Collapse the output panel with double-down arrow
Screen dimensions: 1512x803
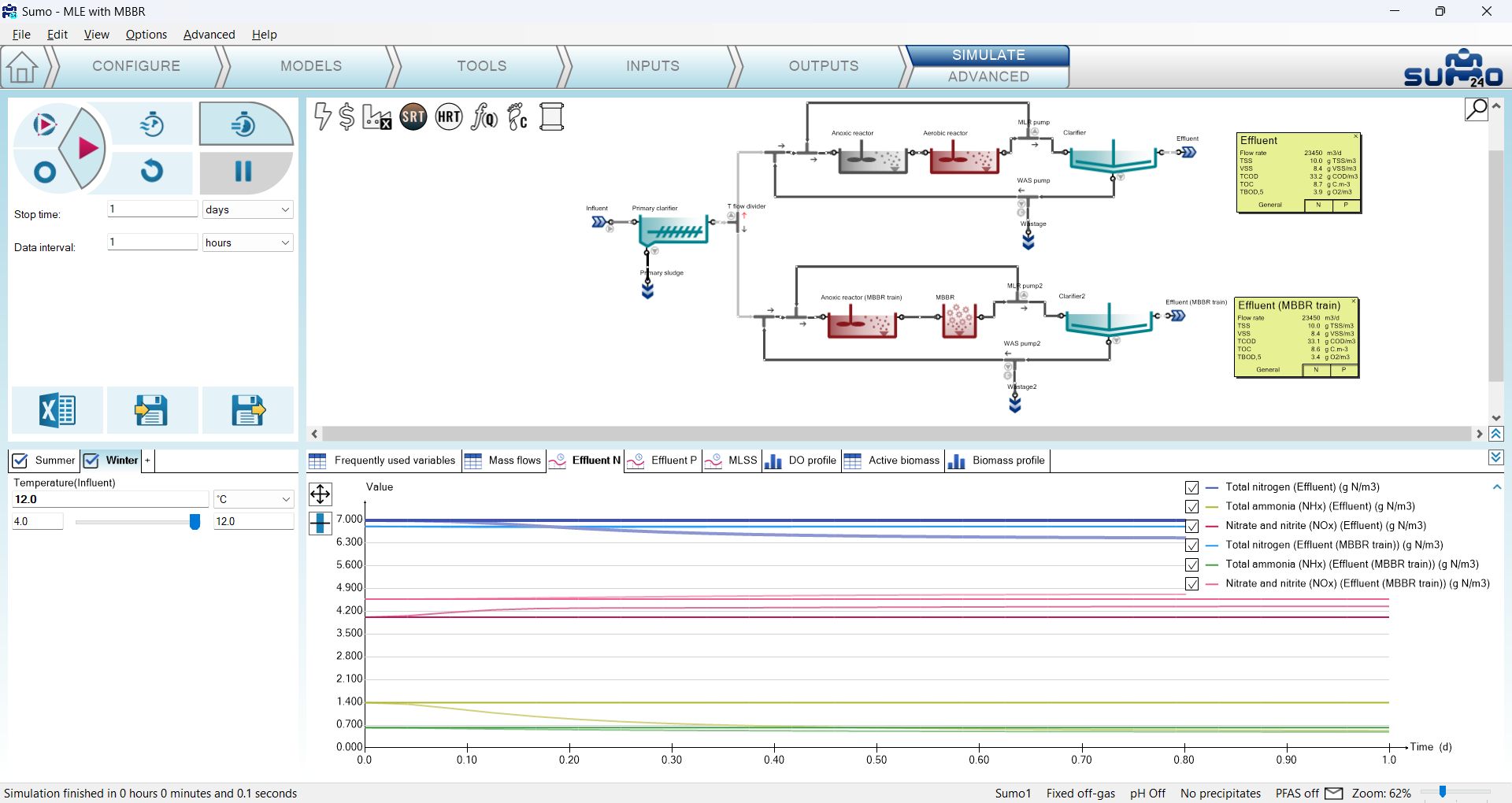coord(1496,457)
